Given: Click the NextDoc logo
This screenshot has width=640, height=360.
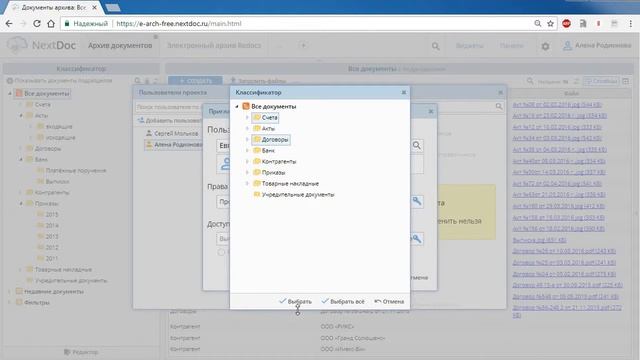Looking at the screenshot, I should click(41, 45).
